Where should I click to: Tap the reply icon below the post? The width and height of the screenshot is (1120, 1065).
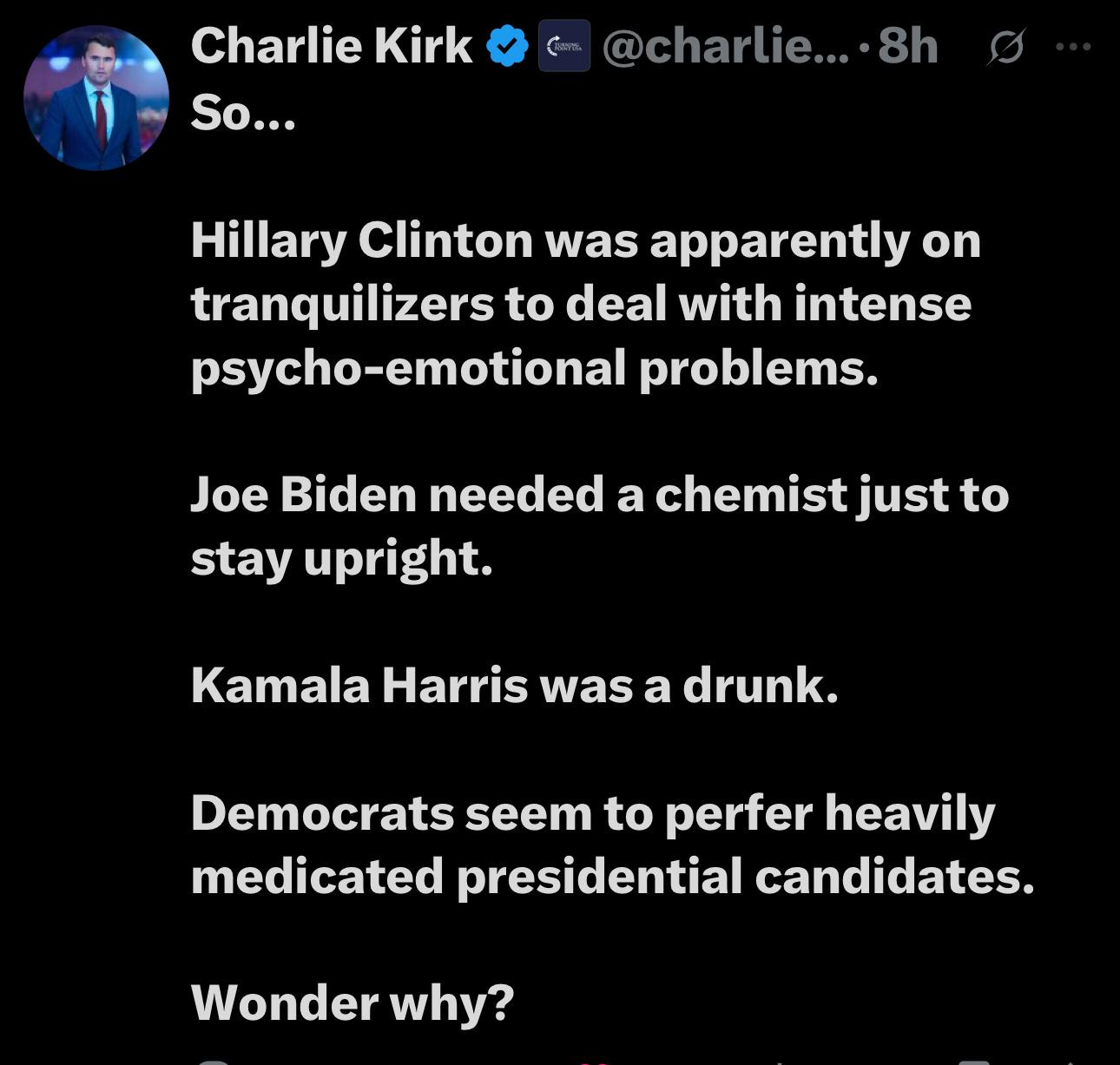click(213, 1061)
